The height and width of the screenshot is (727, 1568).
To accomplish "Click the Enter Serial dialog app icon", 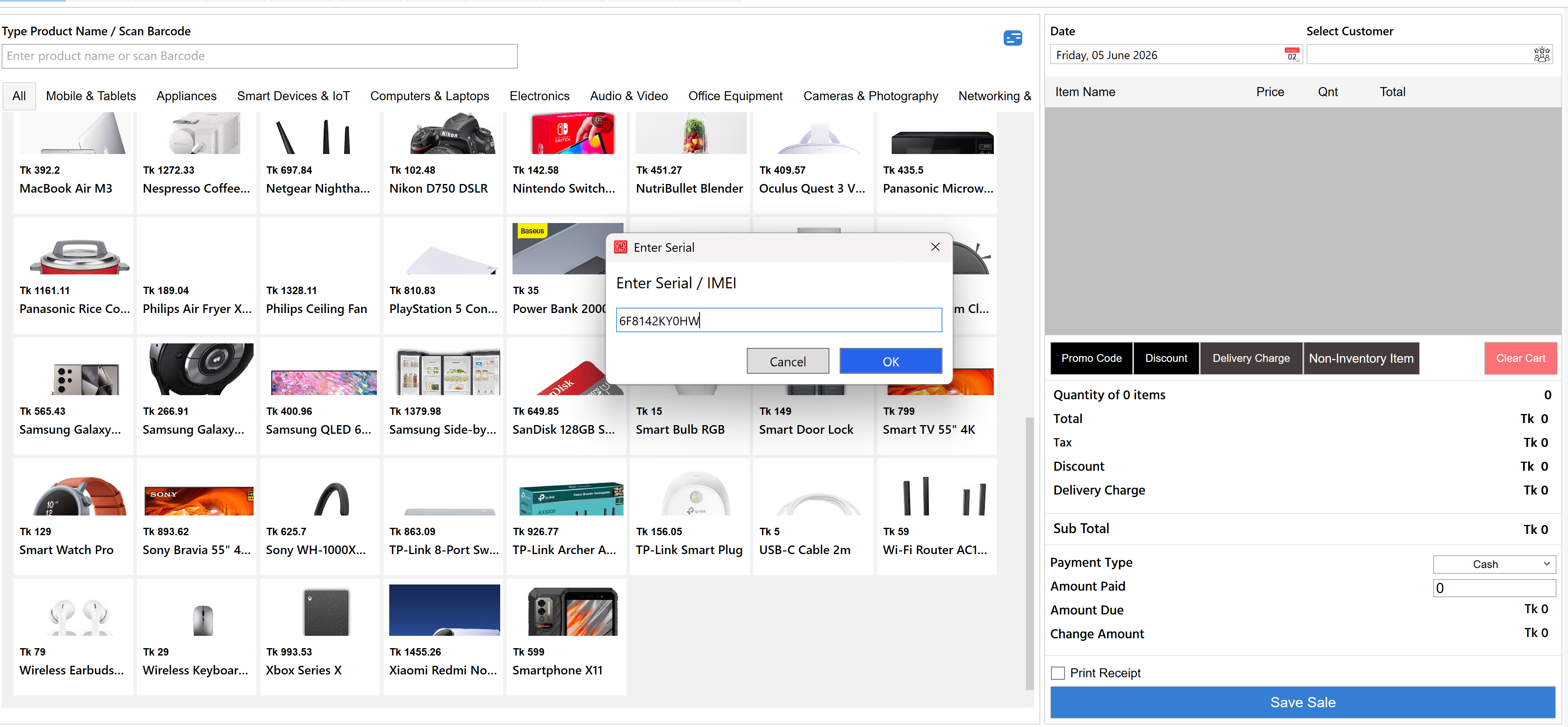I will (x=620, y=247).
